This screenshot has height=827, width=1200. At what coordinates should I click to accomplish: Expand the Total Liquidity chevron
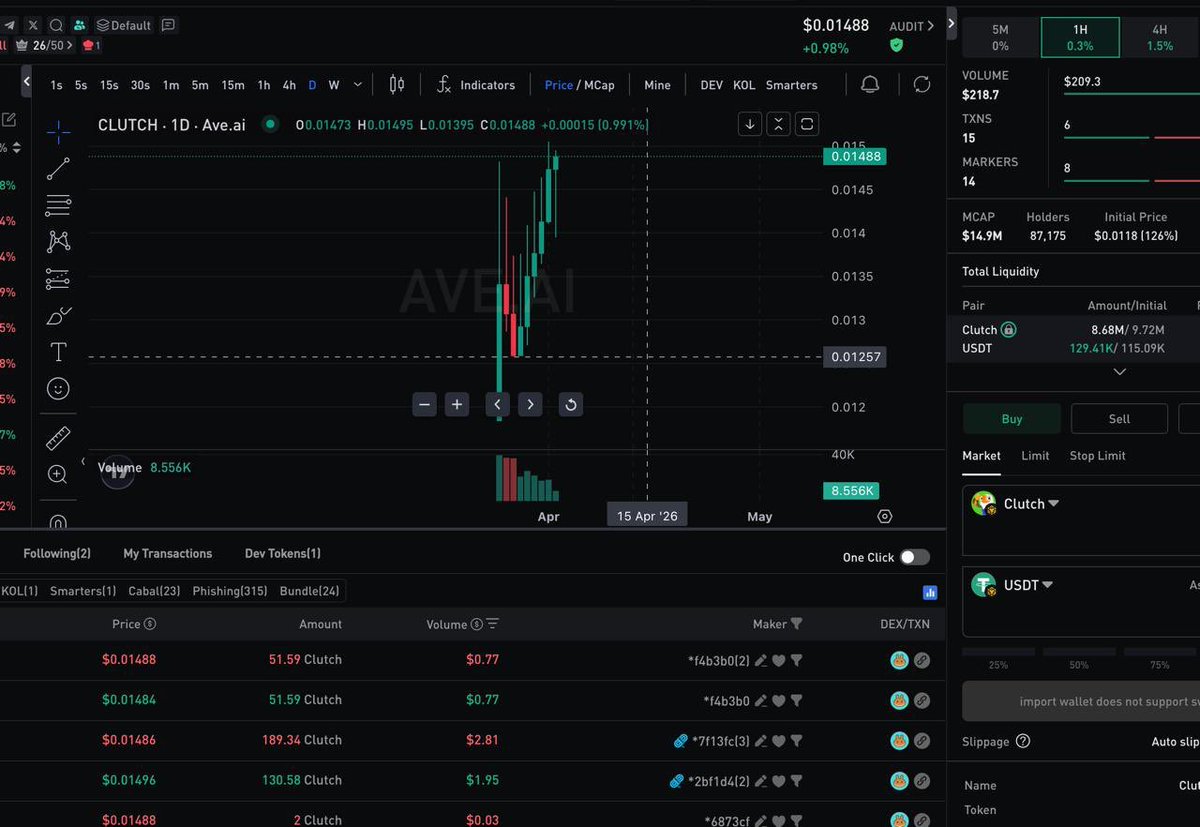tap(1120, 372)
